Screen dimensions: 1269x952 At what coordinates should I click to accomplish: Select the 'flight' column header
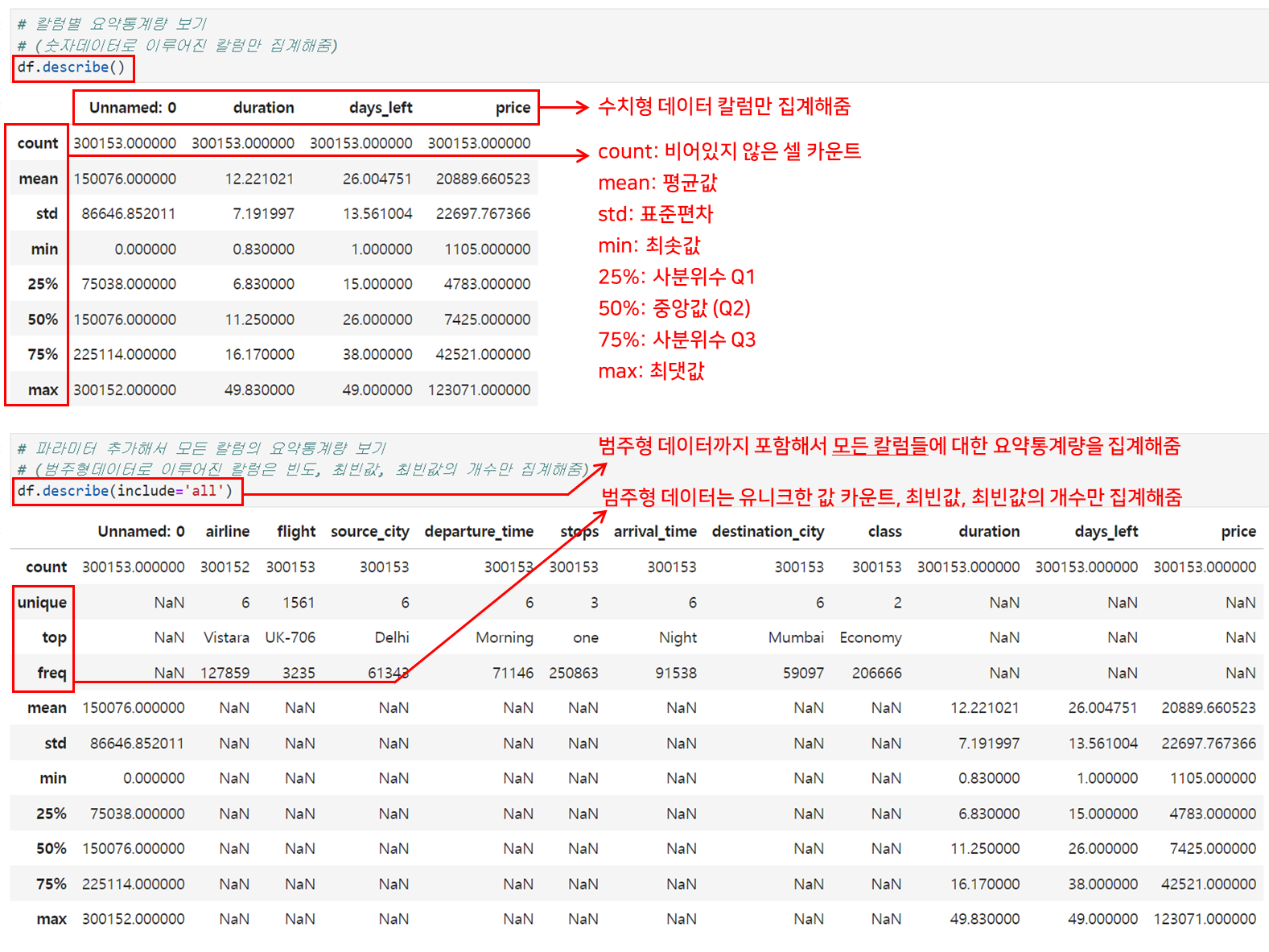pyautogui.click(x=295, y=532)
